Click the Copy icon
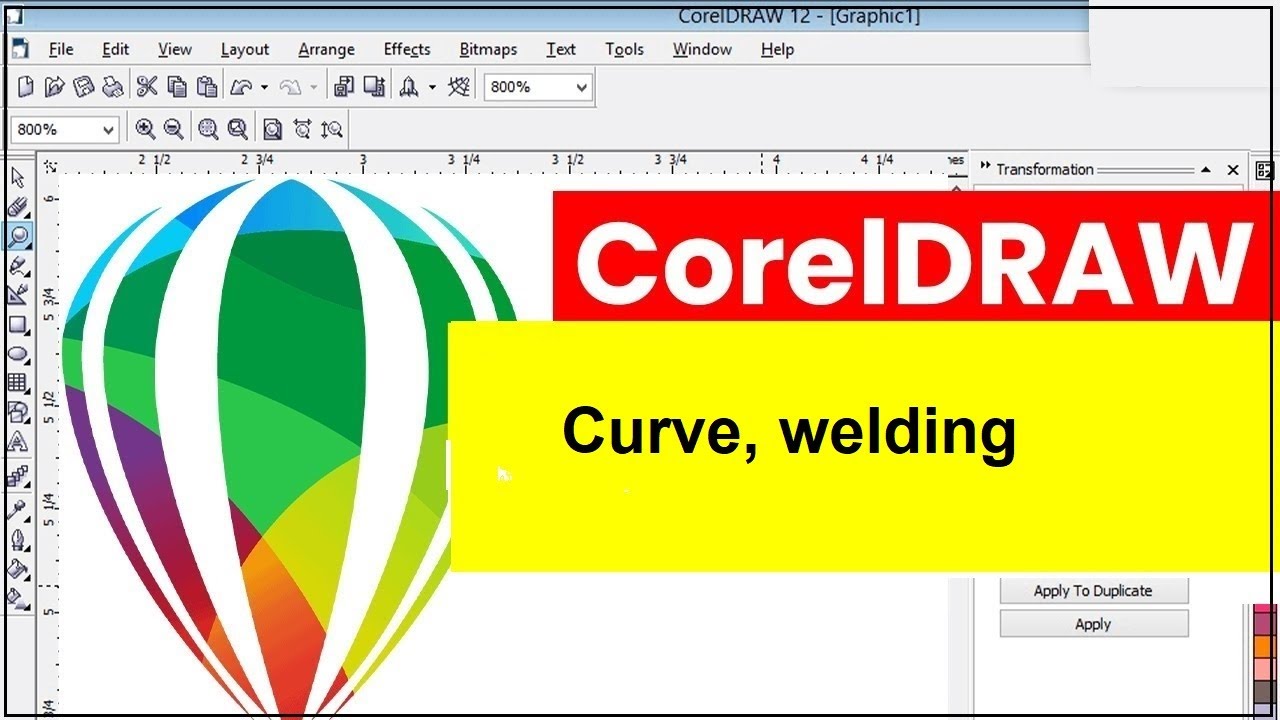Screen dimensions: 1280x720 pyautogui.click(x=177, y=87)
